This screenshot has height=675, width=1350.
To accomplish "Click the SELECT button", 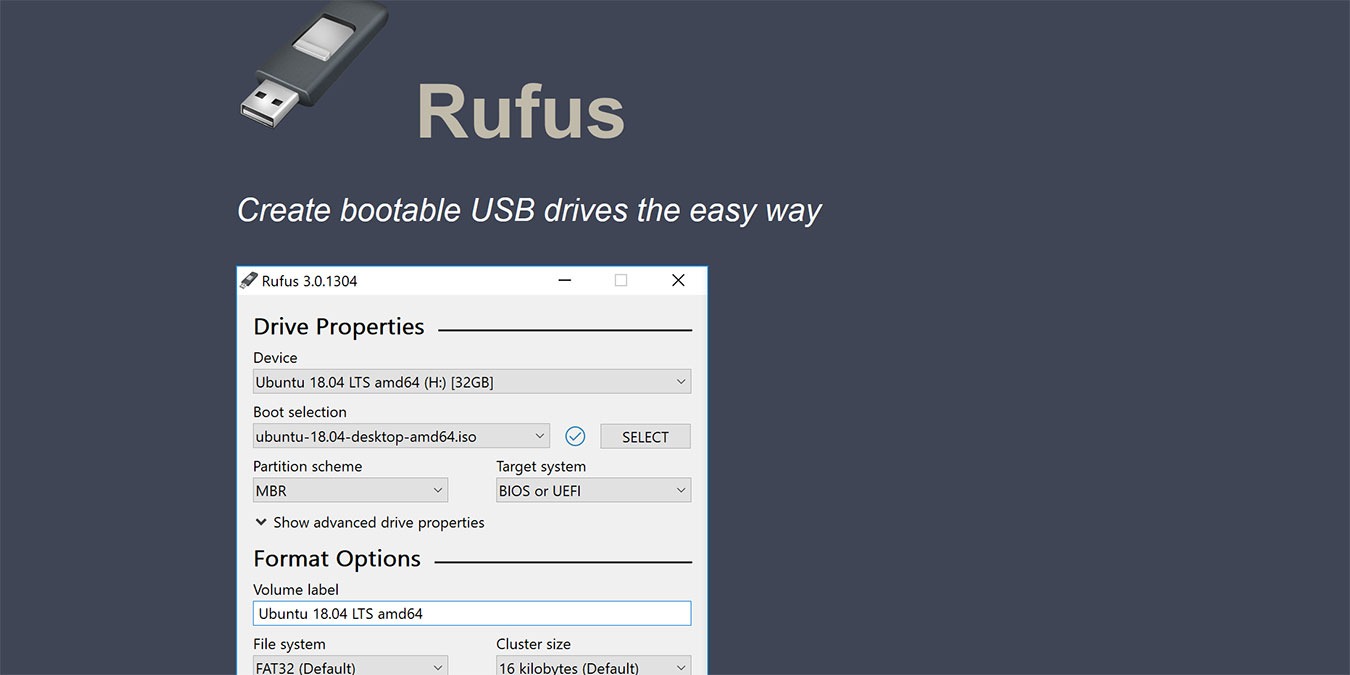I will [645, 436].
